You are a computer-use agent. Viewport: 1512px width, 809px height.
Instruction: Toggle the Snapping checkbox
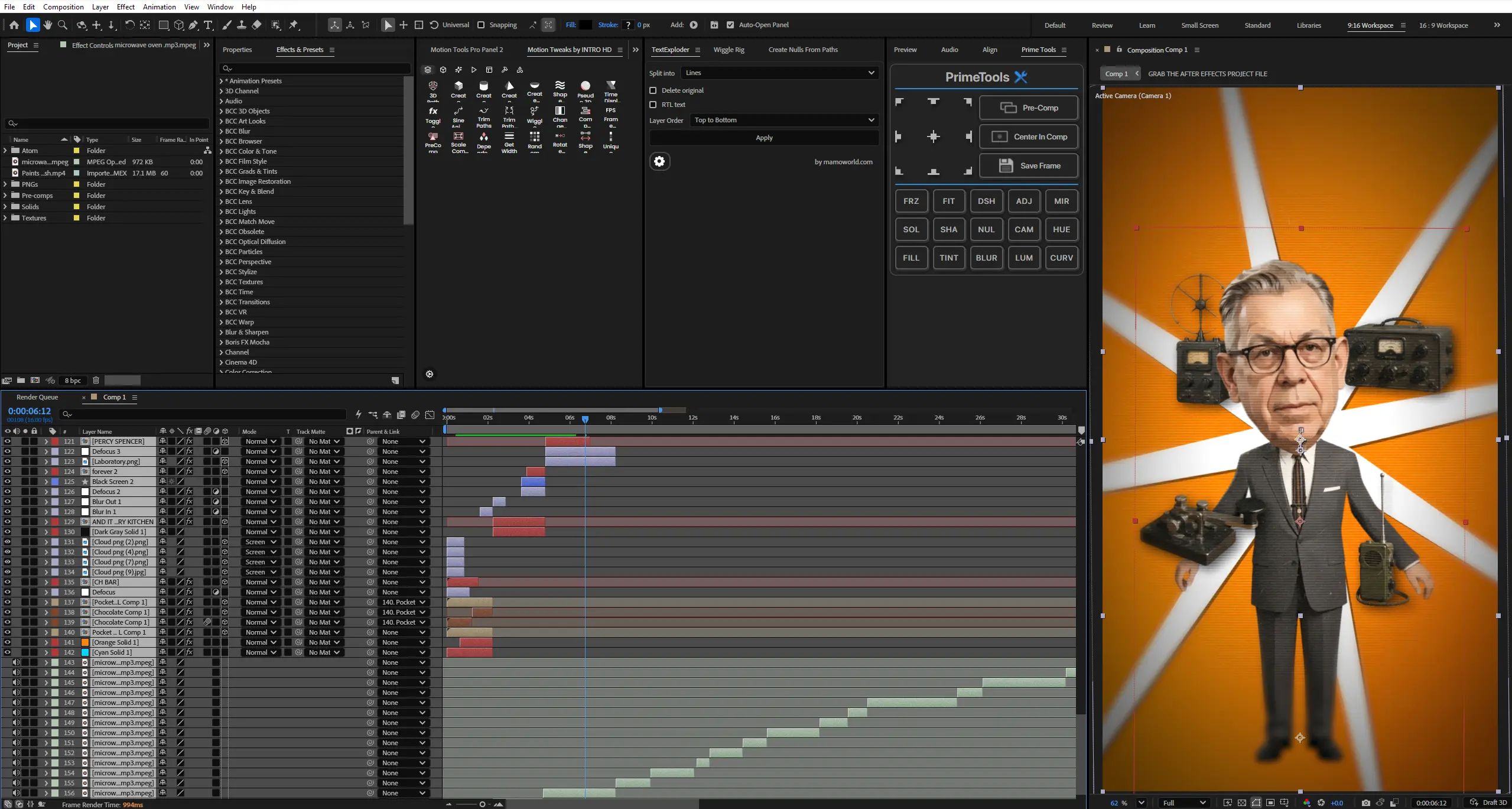(481, 25)
